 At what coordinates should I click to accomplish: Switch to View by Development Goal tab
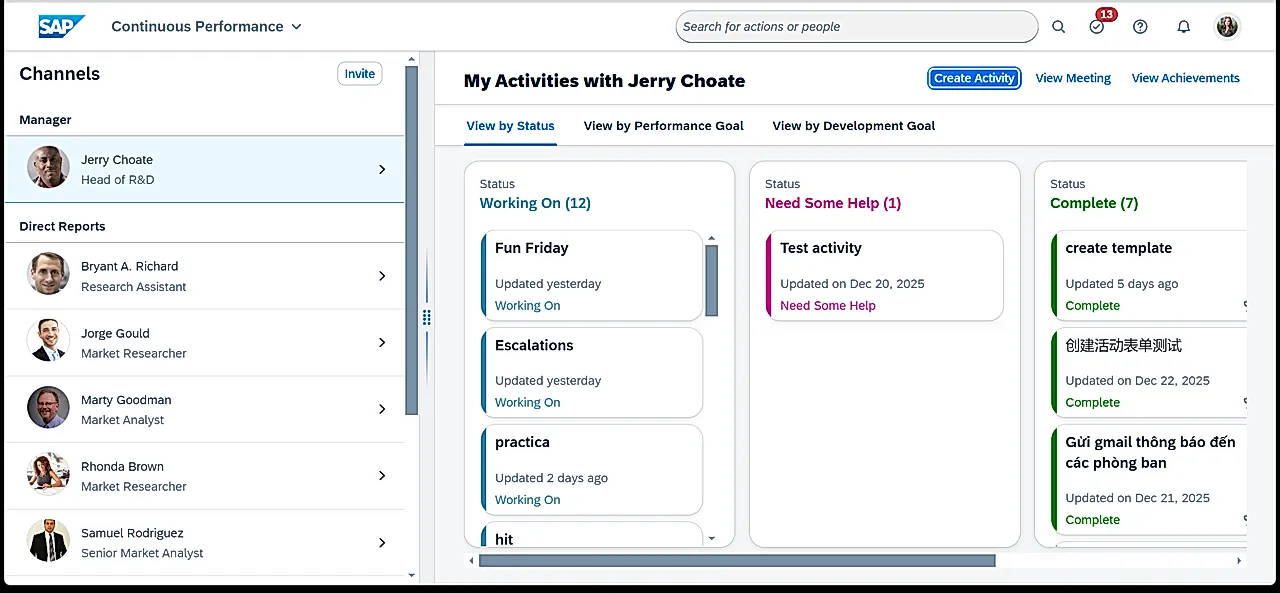tap(853, 126)
